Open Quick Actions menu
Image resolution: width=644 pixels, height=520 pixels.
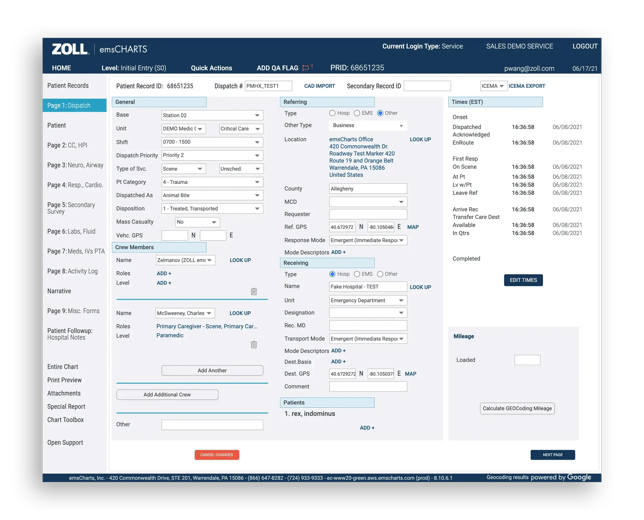[211, 68]
